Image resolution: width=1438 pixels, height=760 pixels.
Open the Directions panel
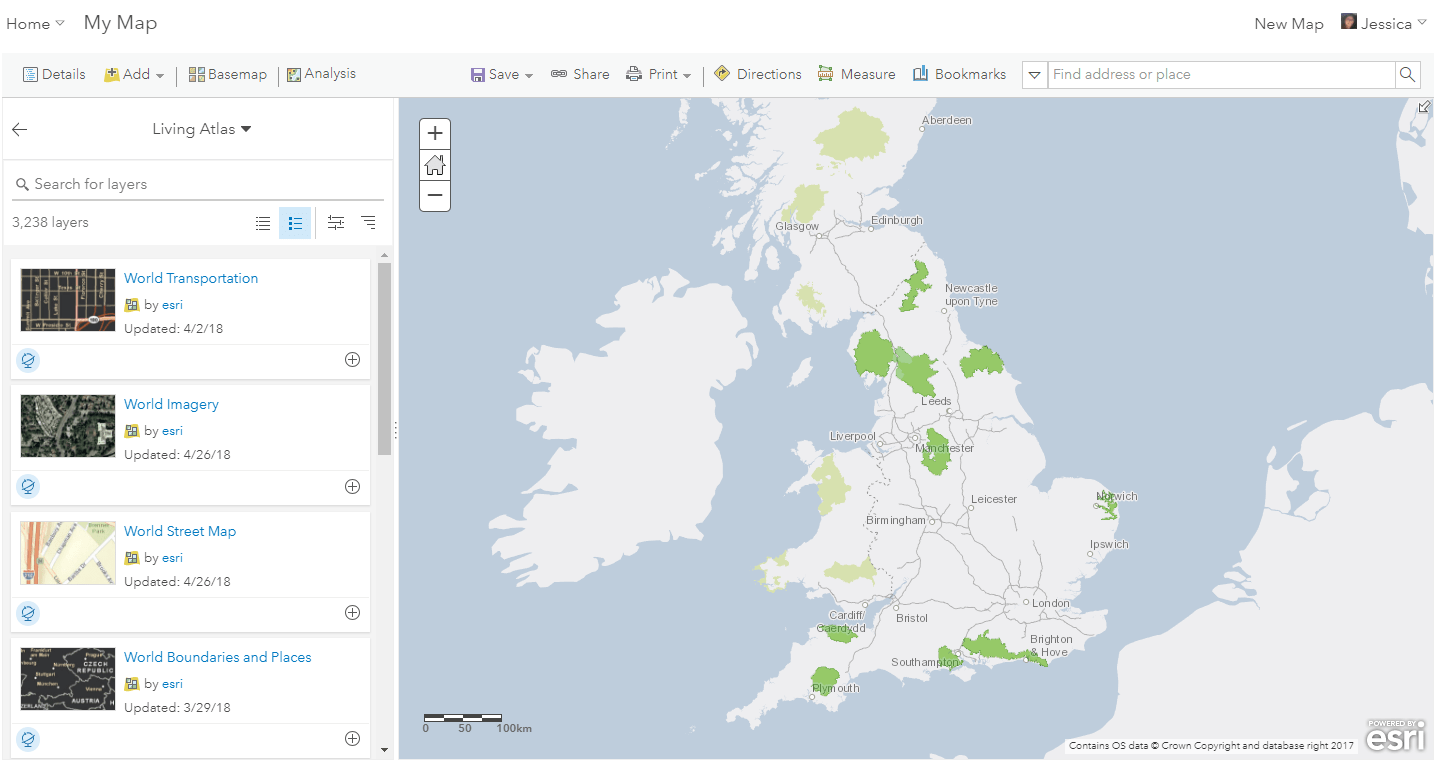click(757, 74)
